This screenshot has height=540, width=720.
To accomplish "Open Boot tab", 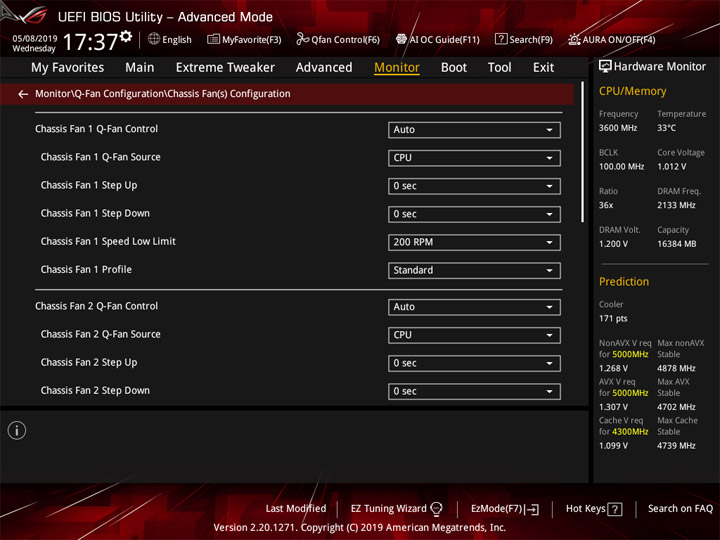I will (454, 68).
